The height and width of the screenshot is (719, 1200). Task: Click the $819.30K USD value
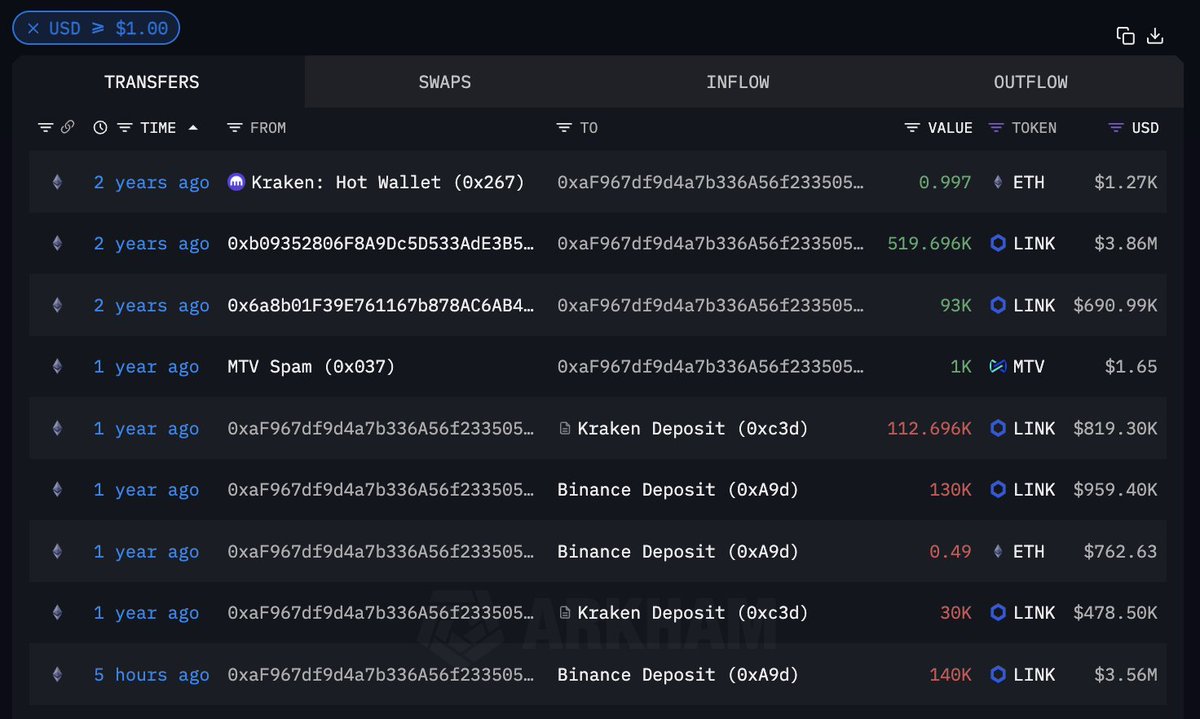1115,428
